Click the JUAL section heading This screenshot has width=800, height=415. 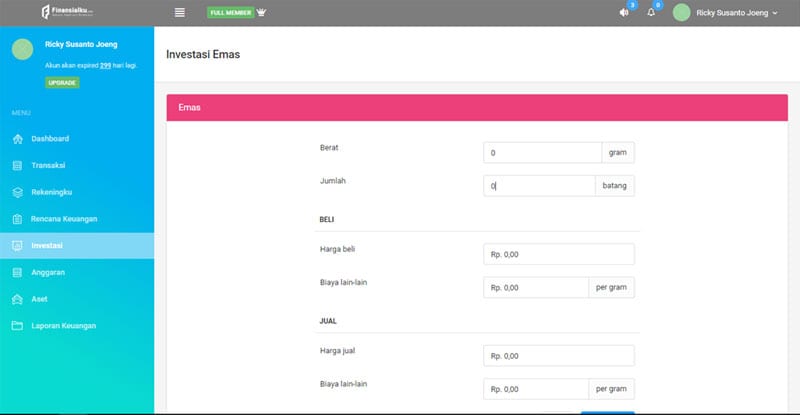click(328, 321)
